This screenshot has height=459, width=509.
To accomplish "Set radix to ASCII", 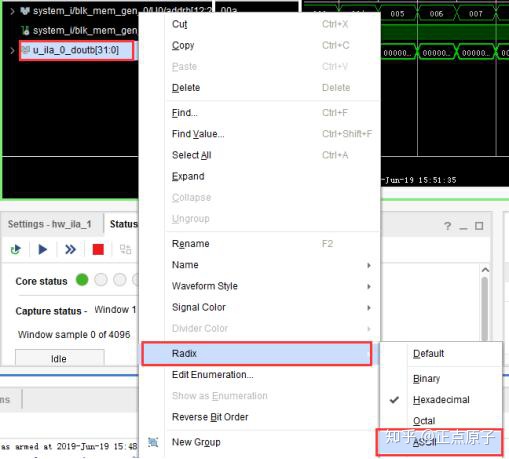I will 439,442.
